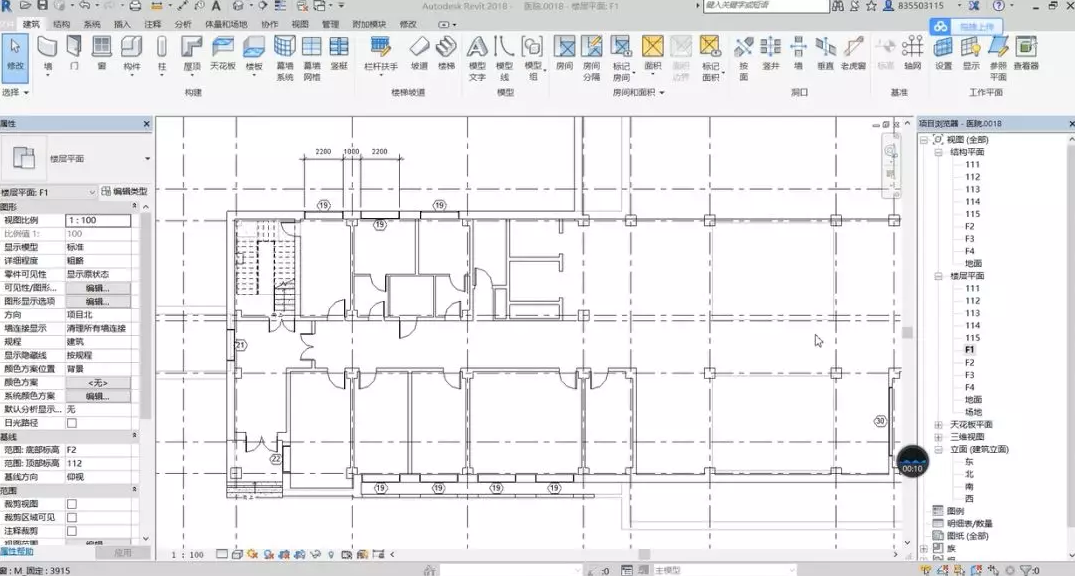Expand the 三维视图 tree node

(x=938, y=437)
